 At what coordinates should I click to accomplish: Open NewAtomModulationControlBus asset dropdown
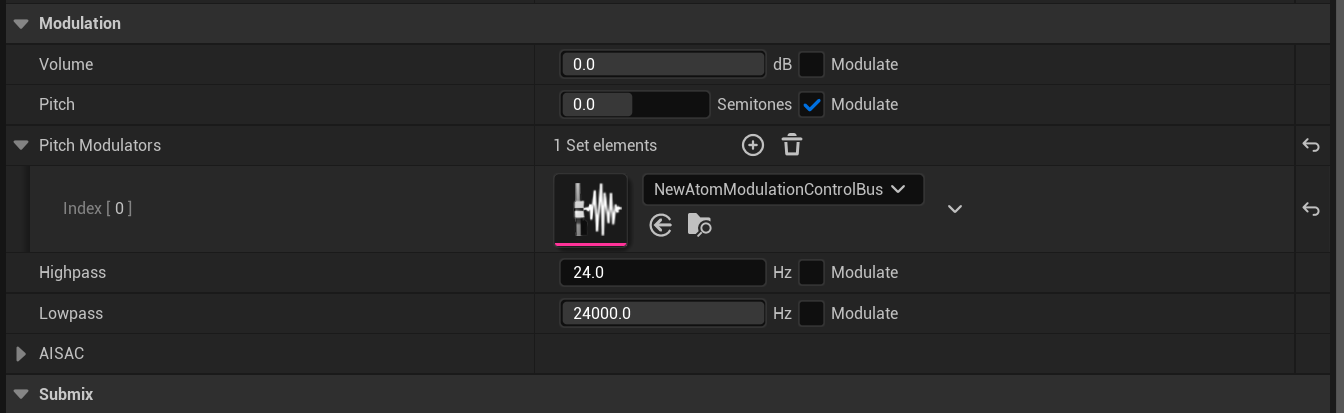click(x=783, y=189)
